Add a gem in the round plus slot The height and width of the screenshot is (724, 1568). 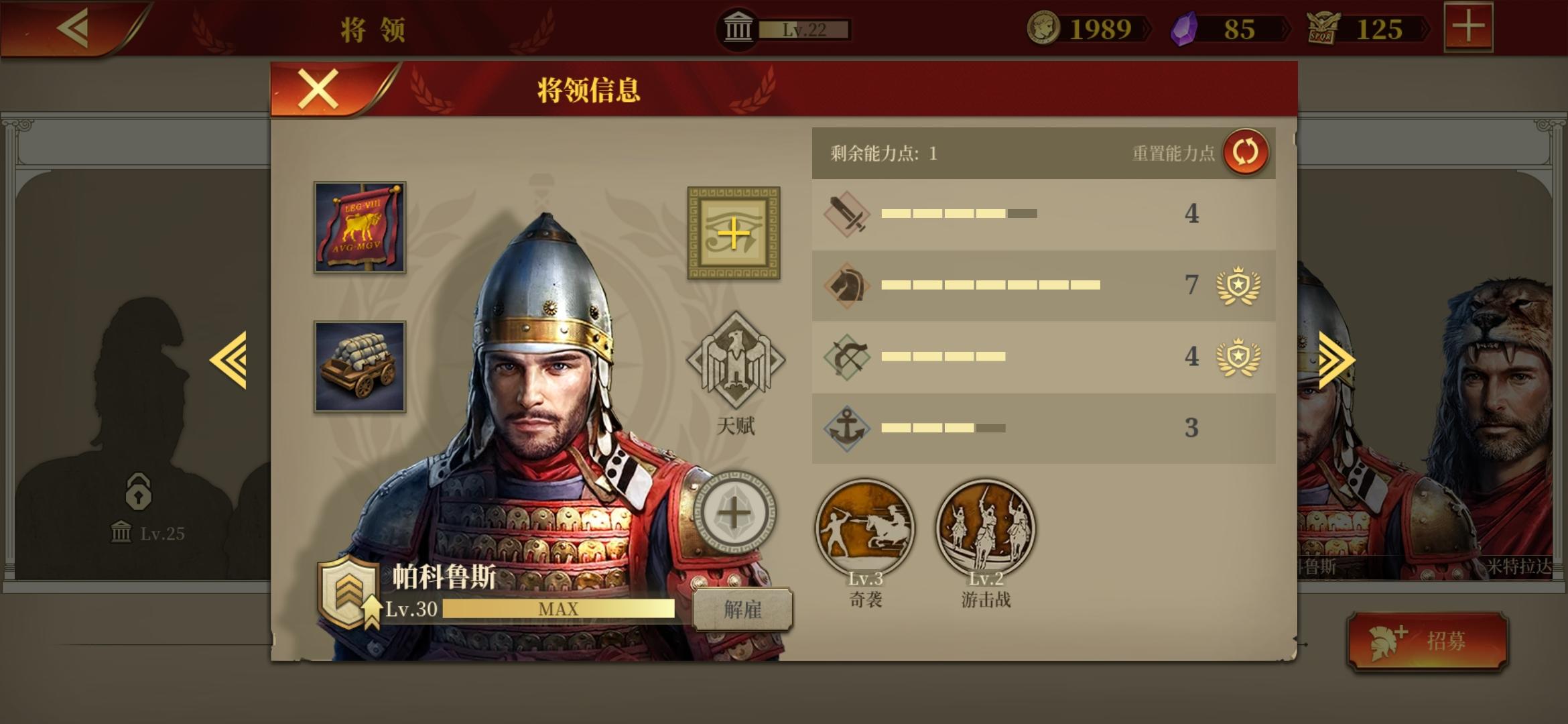[x=734, y=514]
